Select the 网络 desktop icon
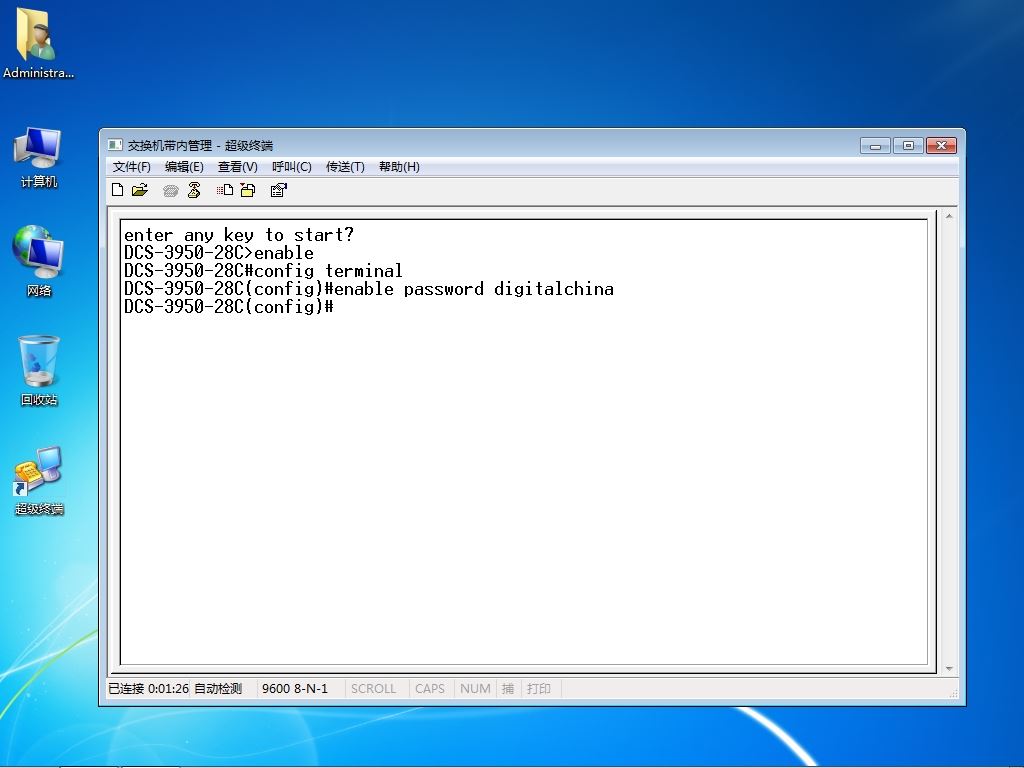Screen dimensions: 1024x768 [39, 261]
